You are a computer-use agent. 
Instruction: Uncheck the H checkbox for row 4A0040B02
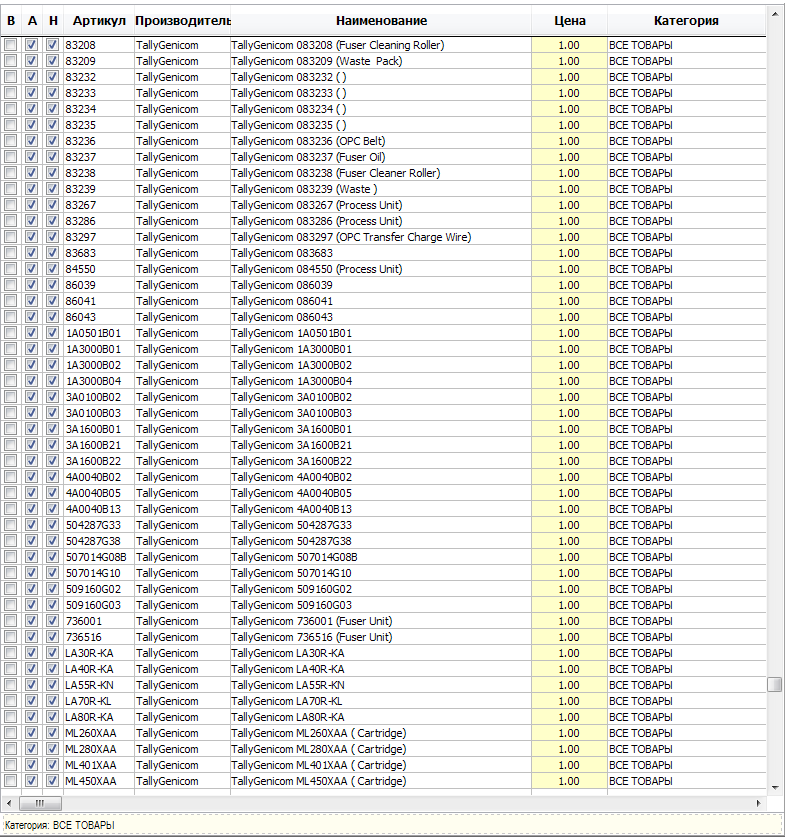coord(52,477)
